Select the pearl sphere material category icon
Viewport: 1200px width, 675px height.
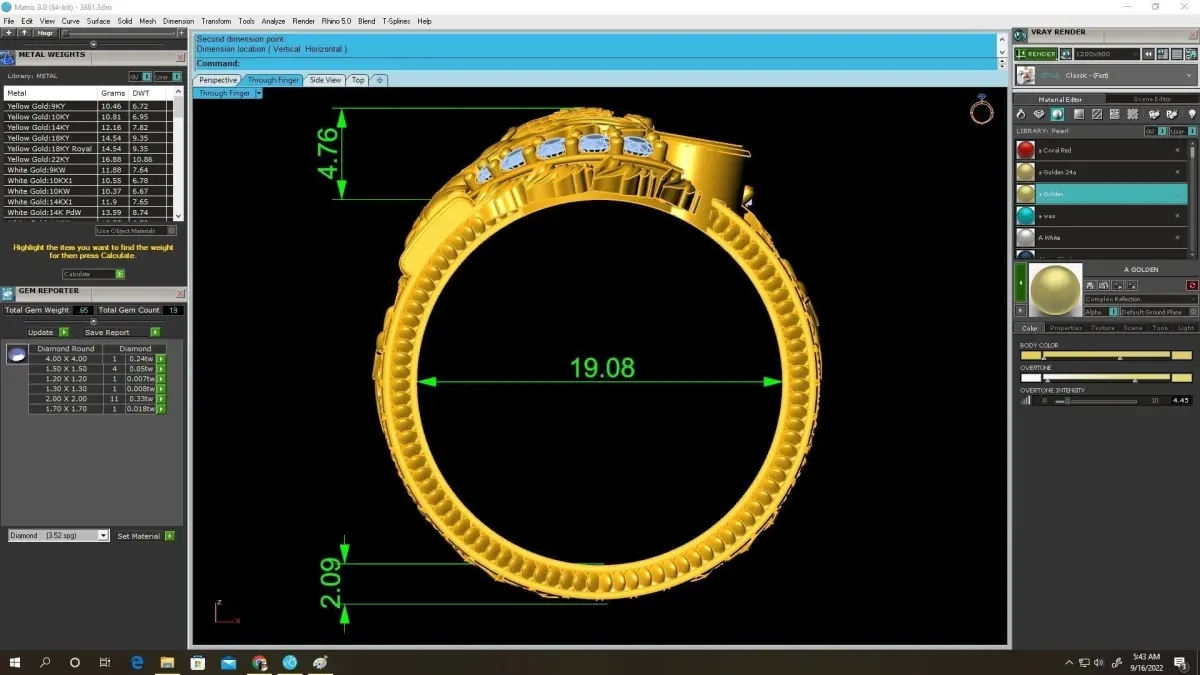tap(1057, 115)
